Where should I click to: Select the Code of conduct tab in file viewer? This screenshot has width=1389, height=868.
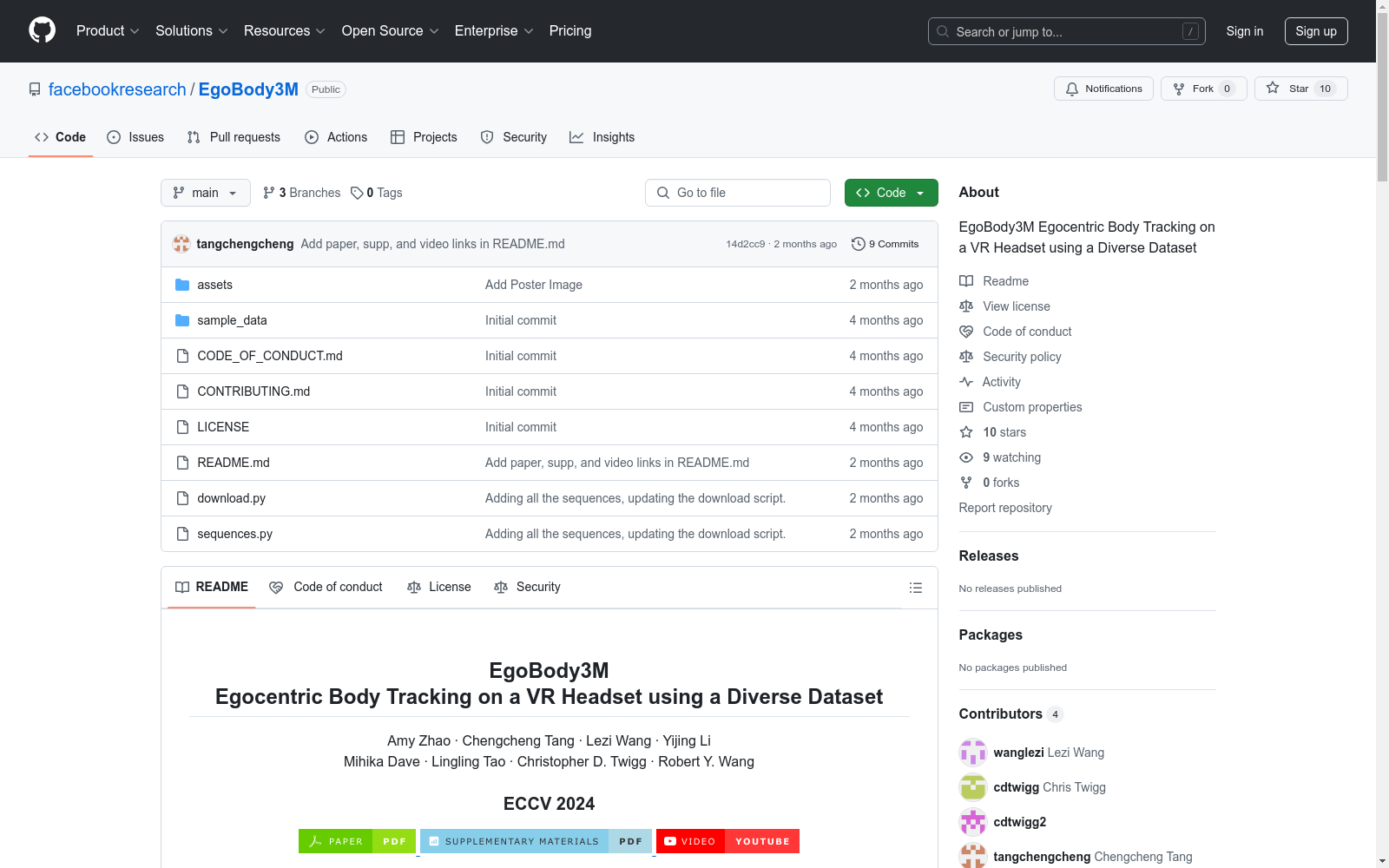coord(326,588)
